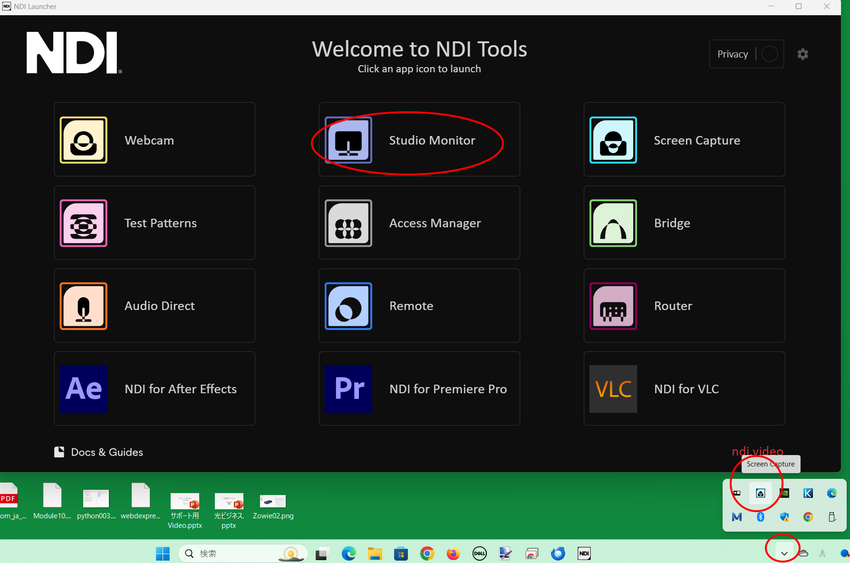This screenshot has height=563, width=850.
Task: Toggle the Privacy switch
Action: (x=769, y=54)
